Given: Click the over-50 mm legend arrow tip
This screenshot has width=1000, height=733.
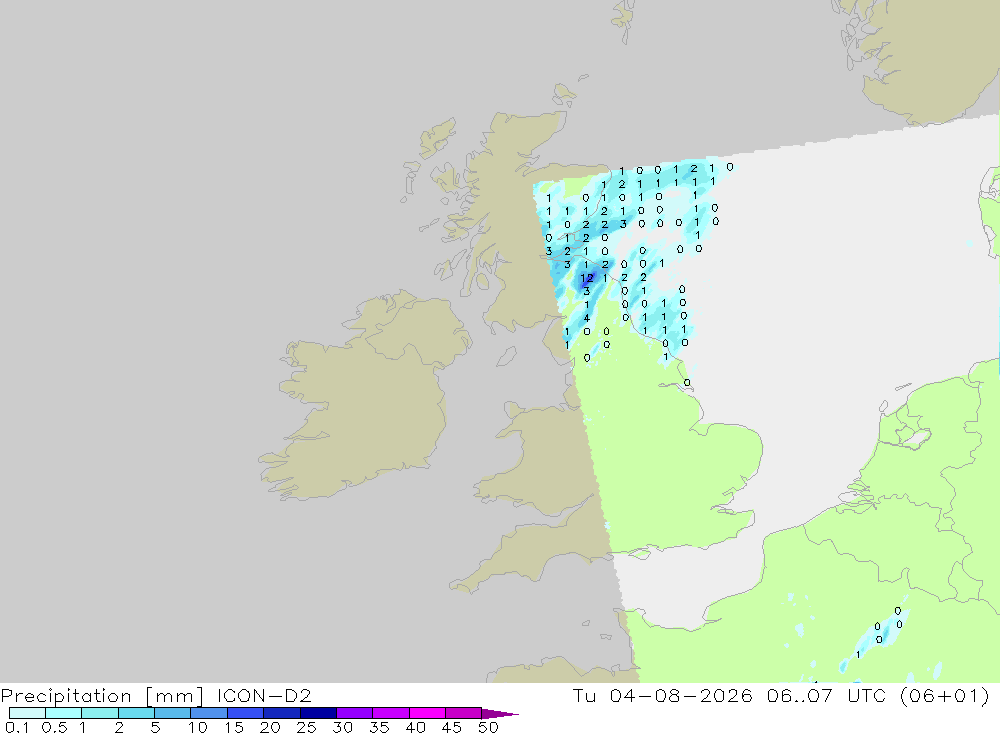Looking at the screenshot, I should 501,713.
